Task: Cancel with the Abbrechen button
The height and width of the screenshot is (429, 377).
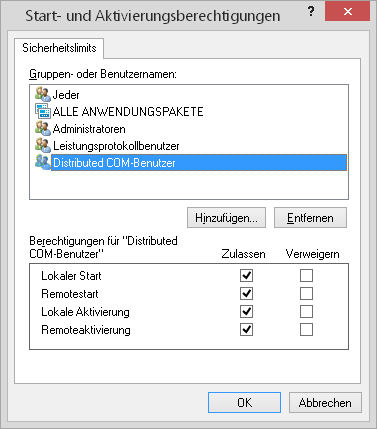Action: coord(325,403)
